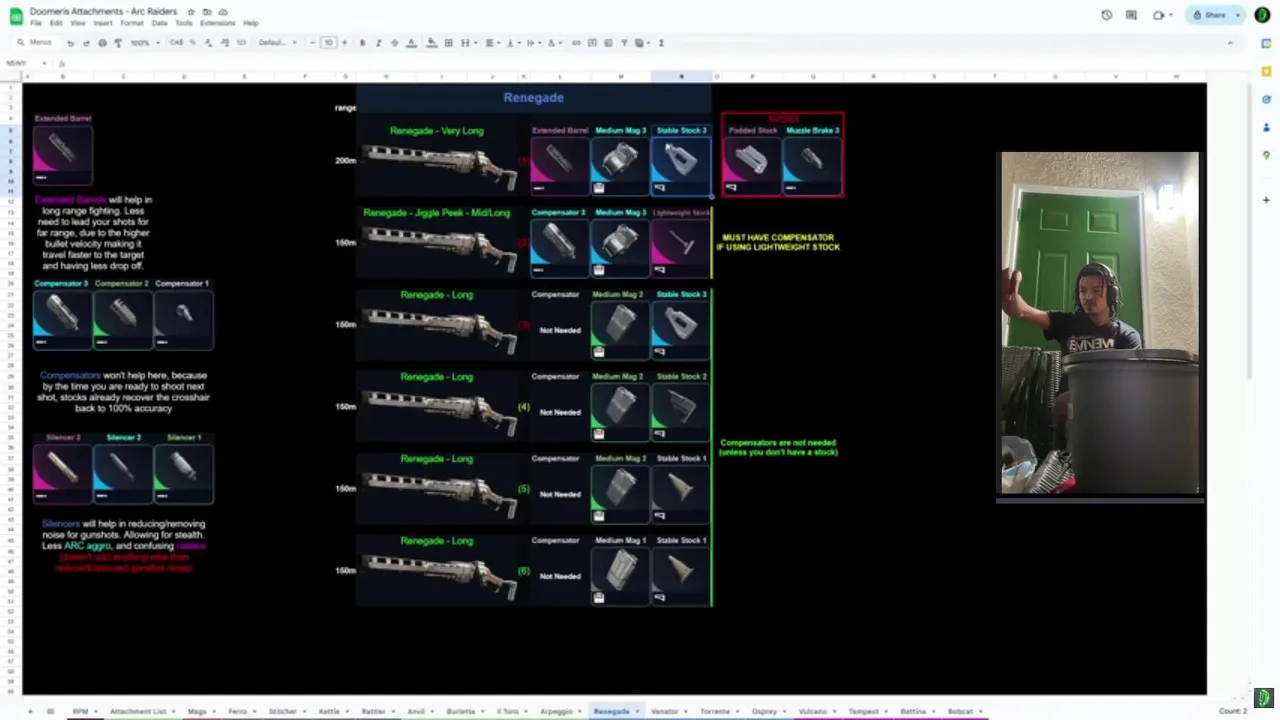Open the font family dropdown
1280x720 pixels.
(277, 43)
